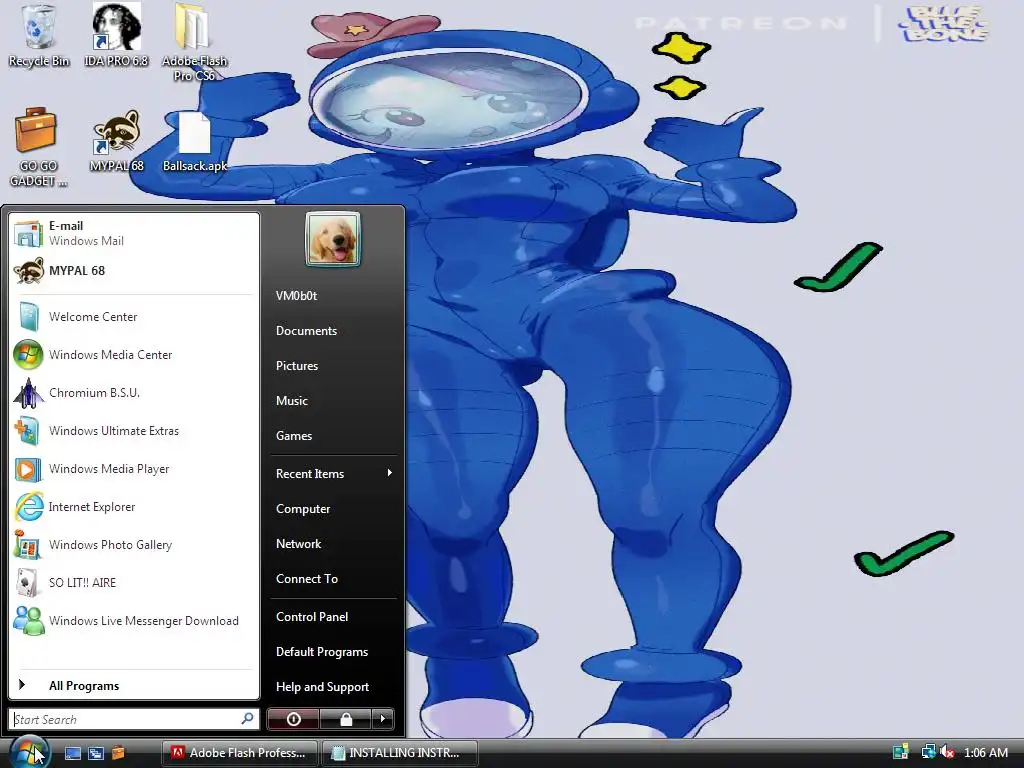This screenshot has width=1024, height=768.
Task: Click the orange quick launch icon
Action: click(118, 753)
